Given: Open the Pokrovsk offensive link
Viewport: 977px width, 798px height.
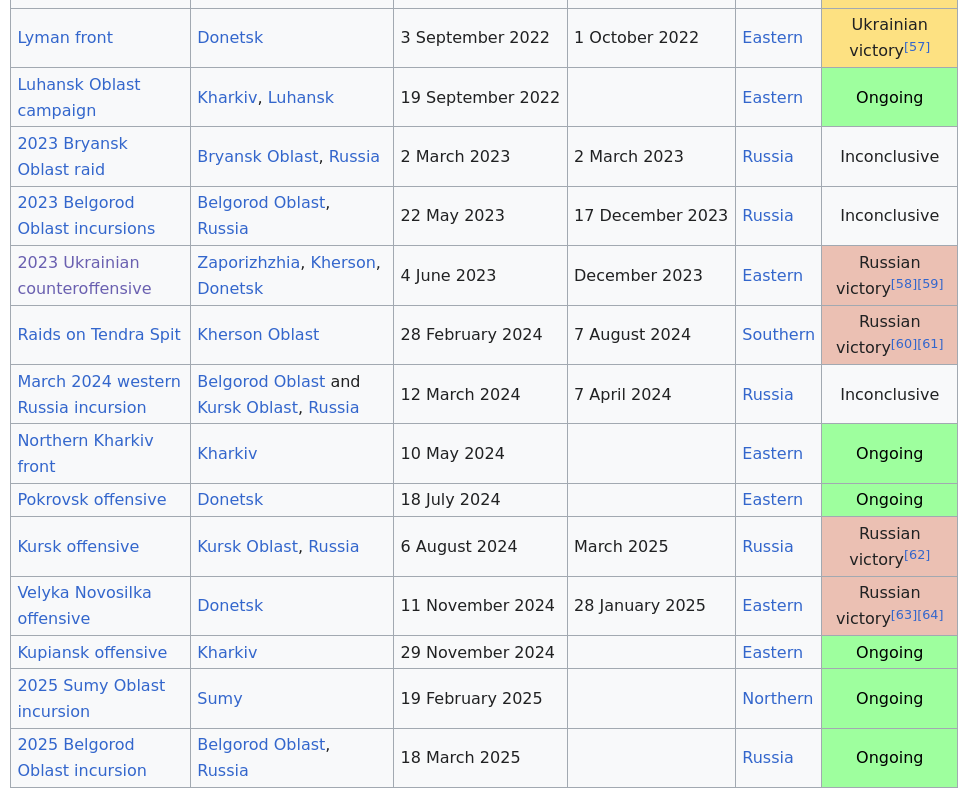Looking at the screenshot, I should 92,500.
